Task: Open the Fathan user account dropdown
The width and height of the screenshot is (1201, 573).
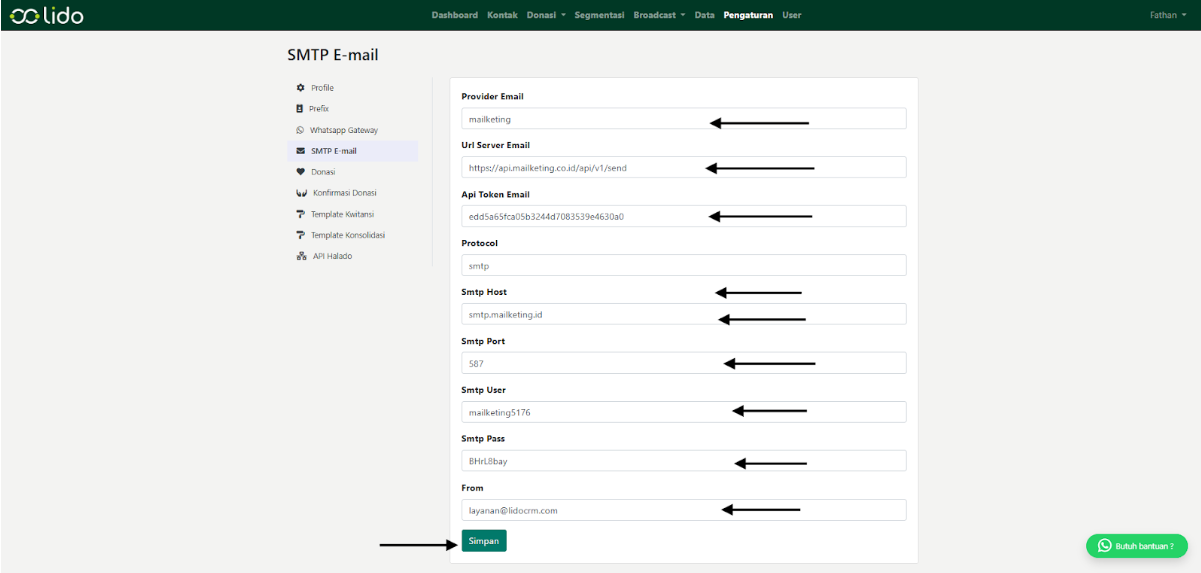Action: pos(1167,15)
